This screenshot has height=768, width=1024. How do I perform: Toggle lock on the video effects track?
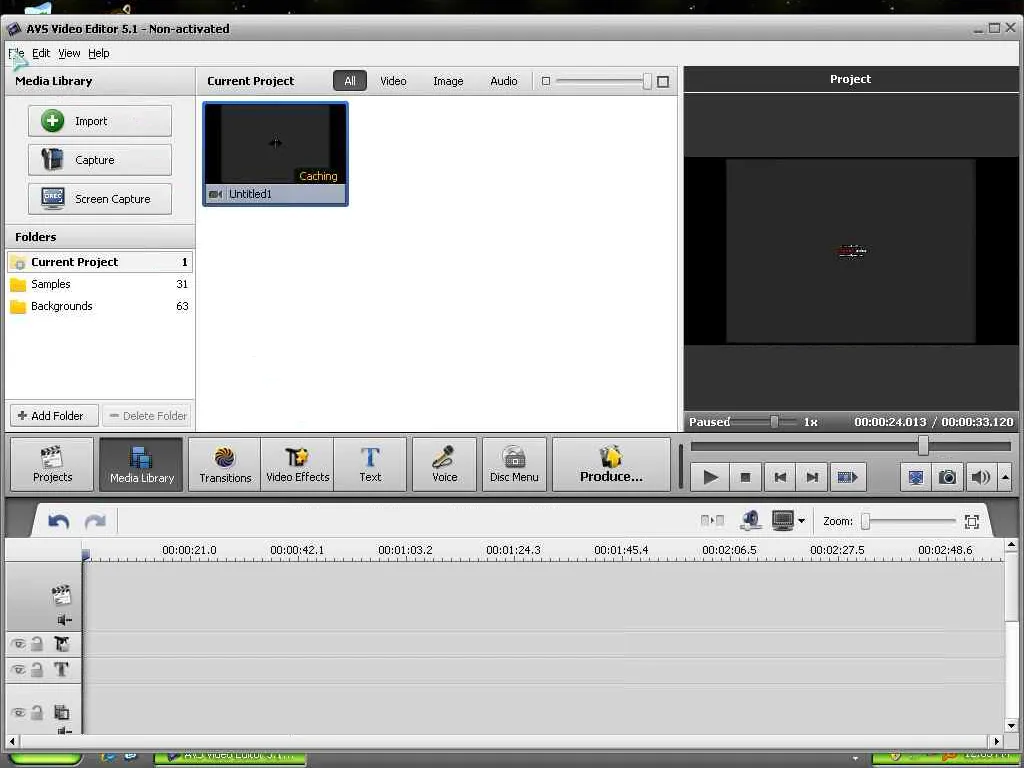[37, 645]
